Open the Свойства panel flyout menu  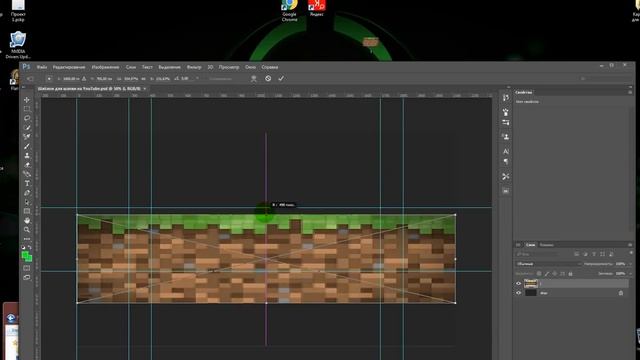pyautogui.click(x=630, y=92)
